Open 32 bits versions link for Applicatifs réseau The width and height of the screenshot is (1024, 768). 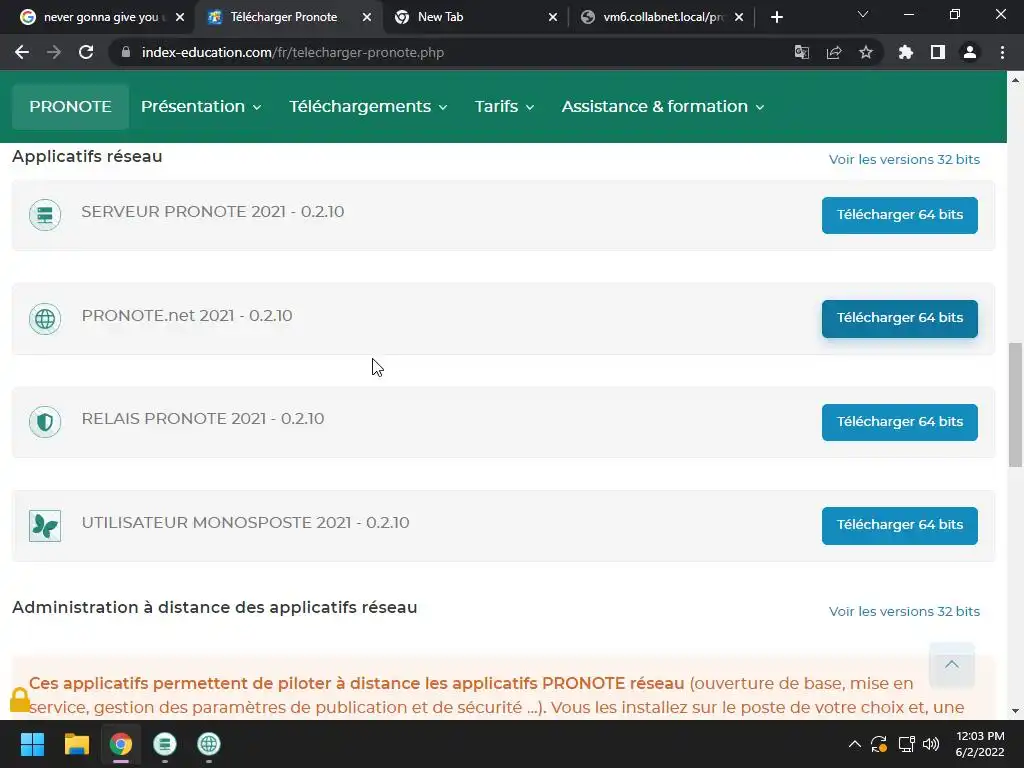click(x=904, y=159)
